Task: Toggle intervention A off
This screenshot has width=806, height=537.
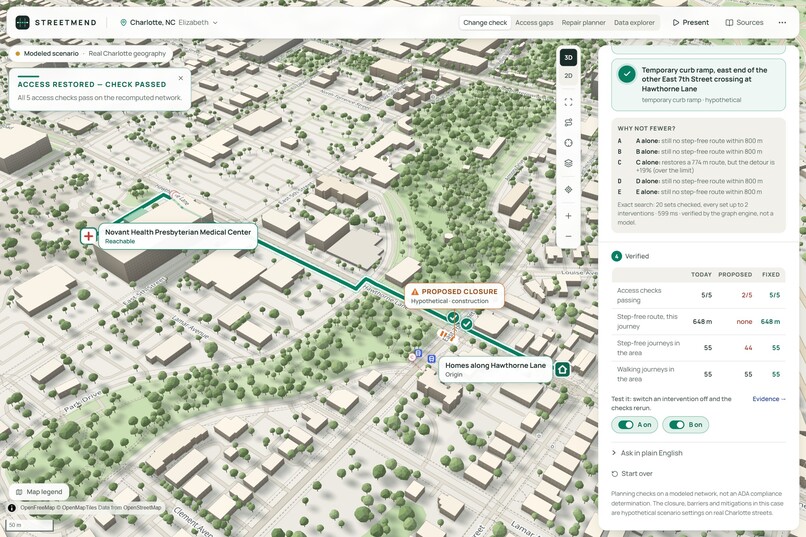Action: click(634, 424)
